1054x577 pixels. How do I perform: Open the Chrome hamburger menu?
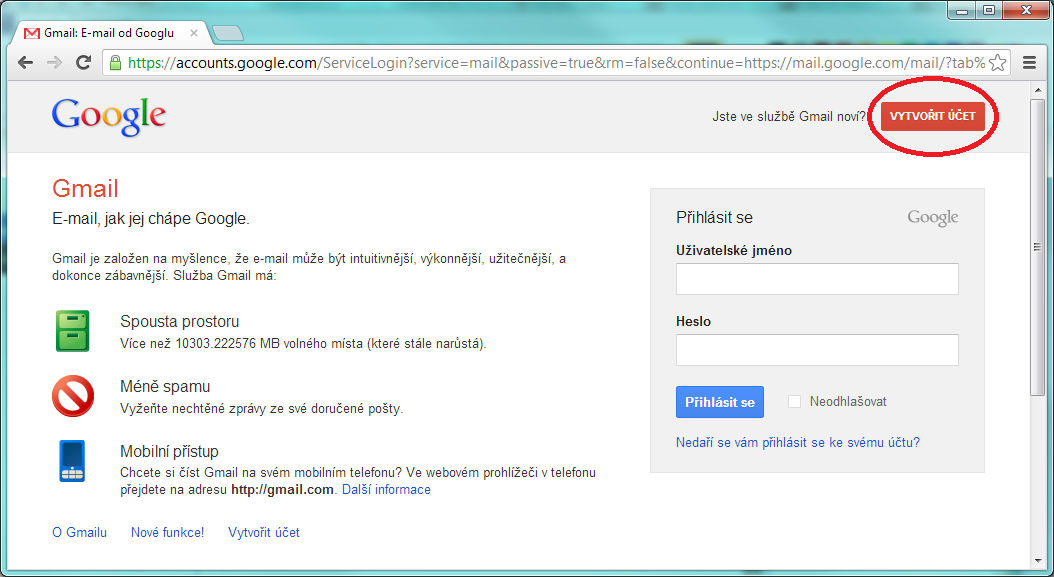(1029, 63)
